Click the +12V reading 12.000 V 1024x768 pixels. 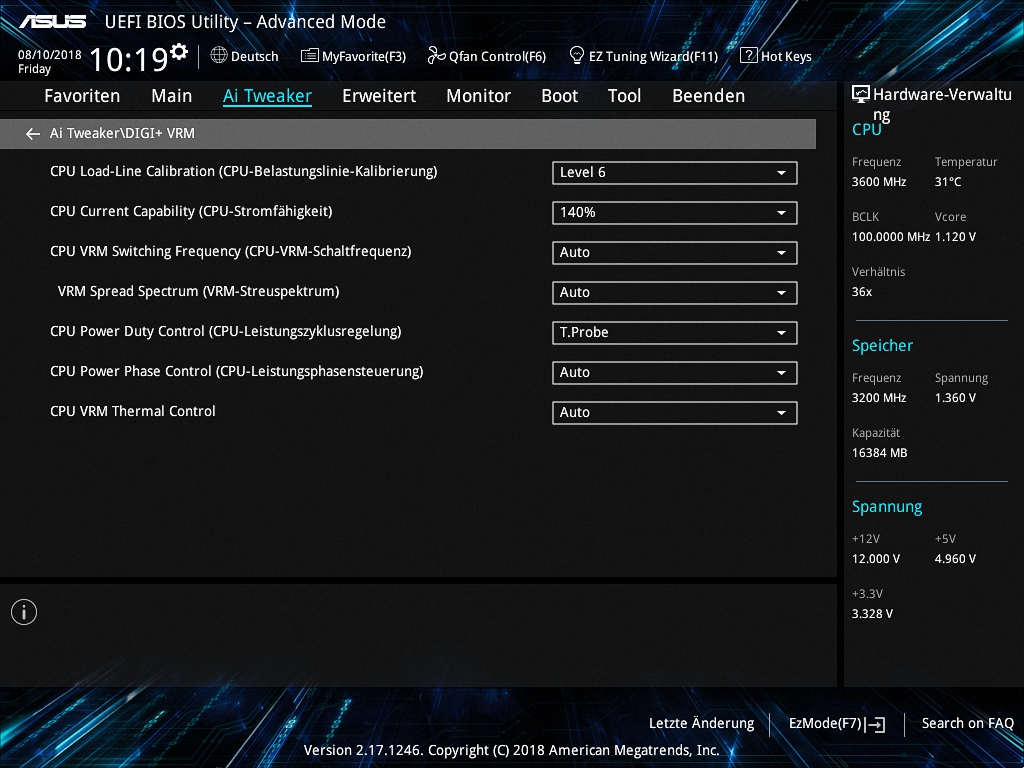[876, 559]
